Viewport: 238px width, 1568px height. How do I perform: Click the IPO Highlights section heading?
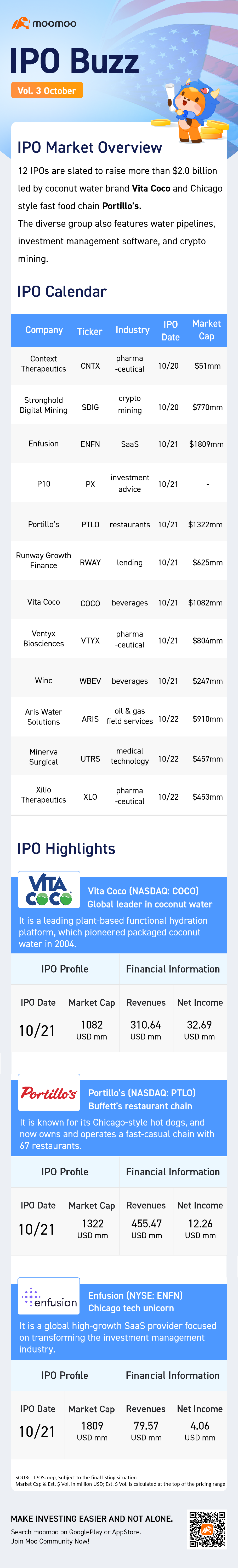(66, 848)
